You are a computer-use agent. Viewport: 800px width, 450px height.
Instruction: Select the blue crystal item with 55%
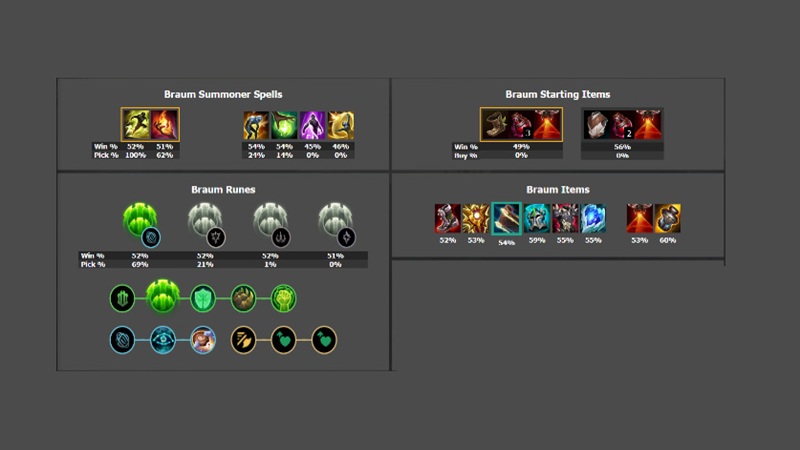point(593,218)
